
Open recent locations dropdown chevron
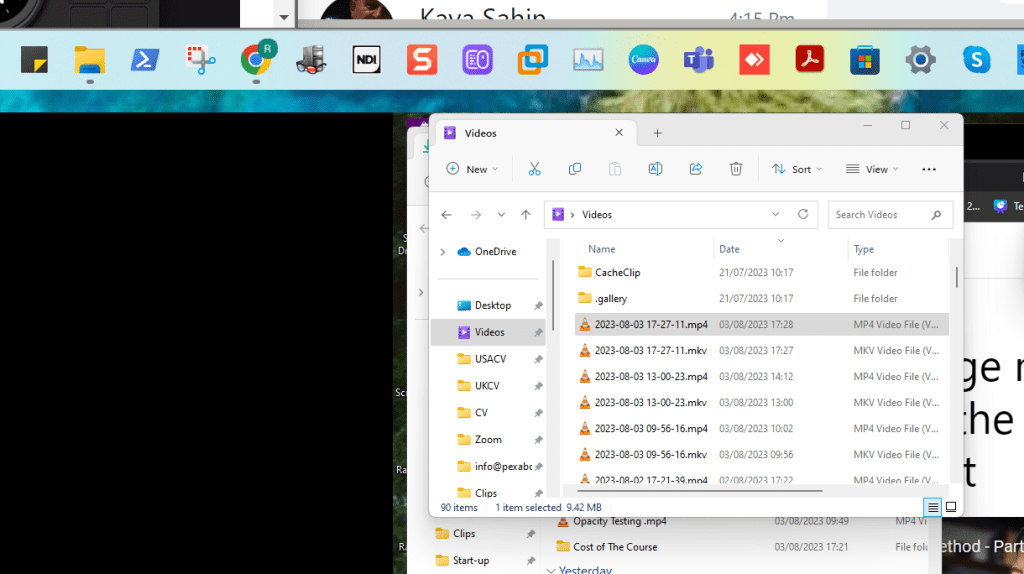tap(501, 215)
